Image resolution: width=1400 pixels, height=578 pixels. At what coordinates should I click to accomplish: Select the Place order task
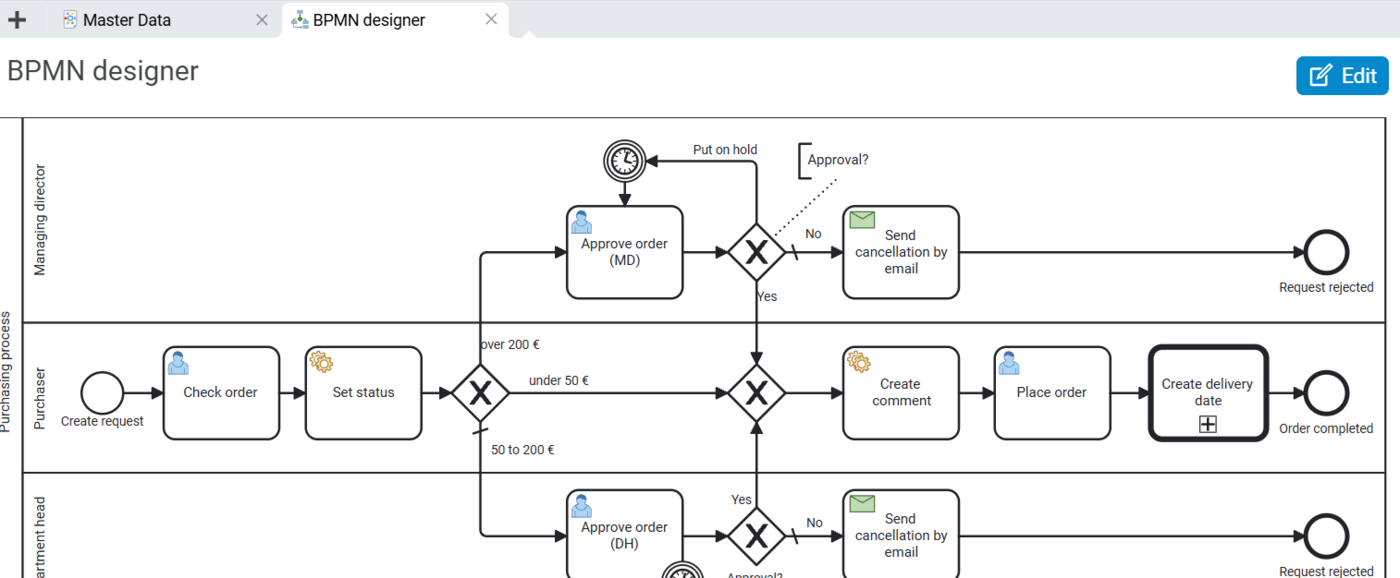click(1052, 393)
